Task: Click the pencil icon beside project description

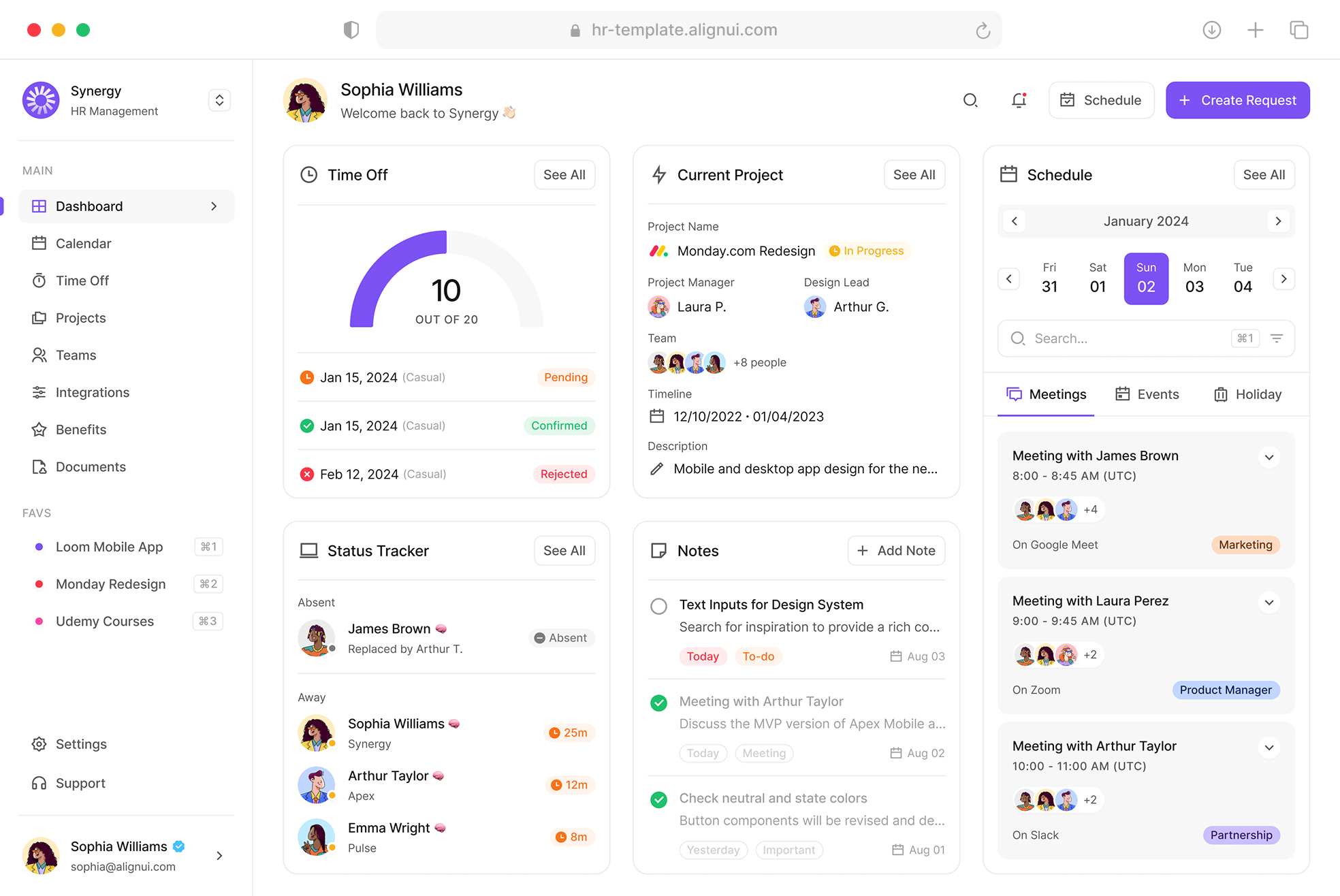Action: coord(656,469)
